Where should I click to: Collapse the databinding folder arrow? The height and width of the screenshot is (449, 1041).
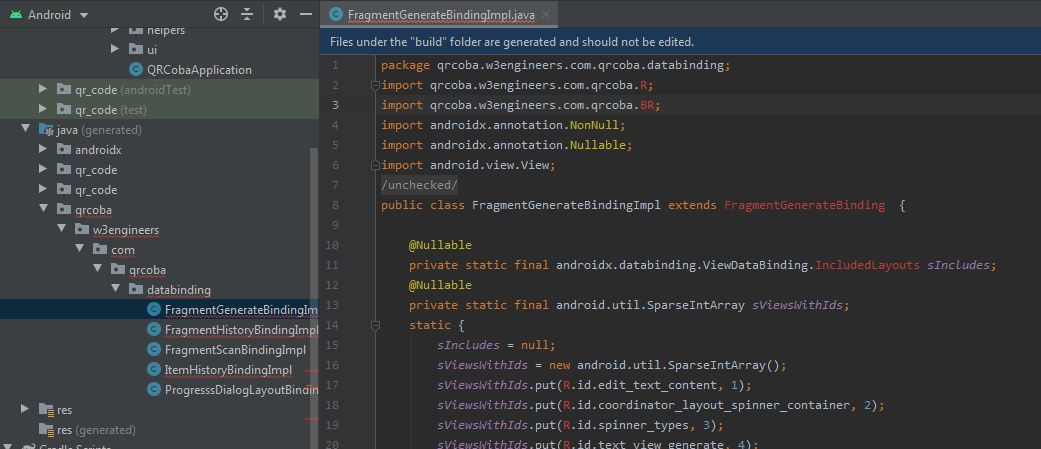pos(115,288)
